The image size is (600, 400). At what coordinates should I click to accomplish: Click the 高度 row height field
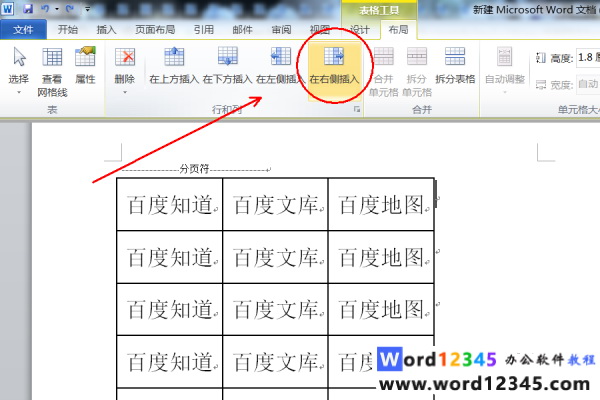588,58
